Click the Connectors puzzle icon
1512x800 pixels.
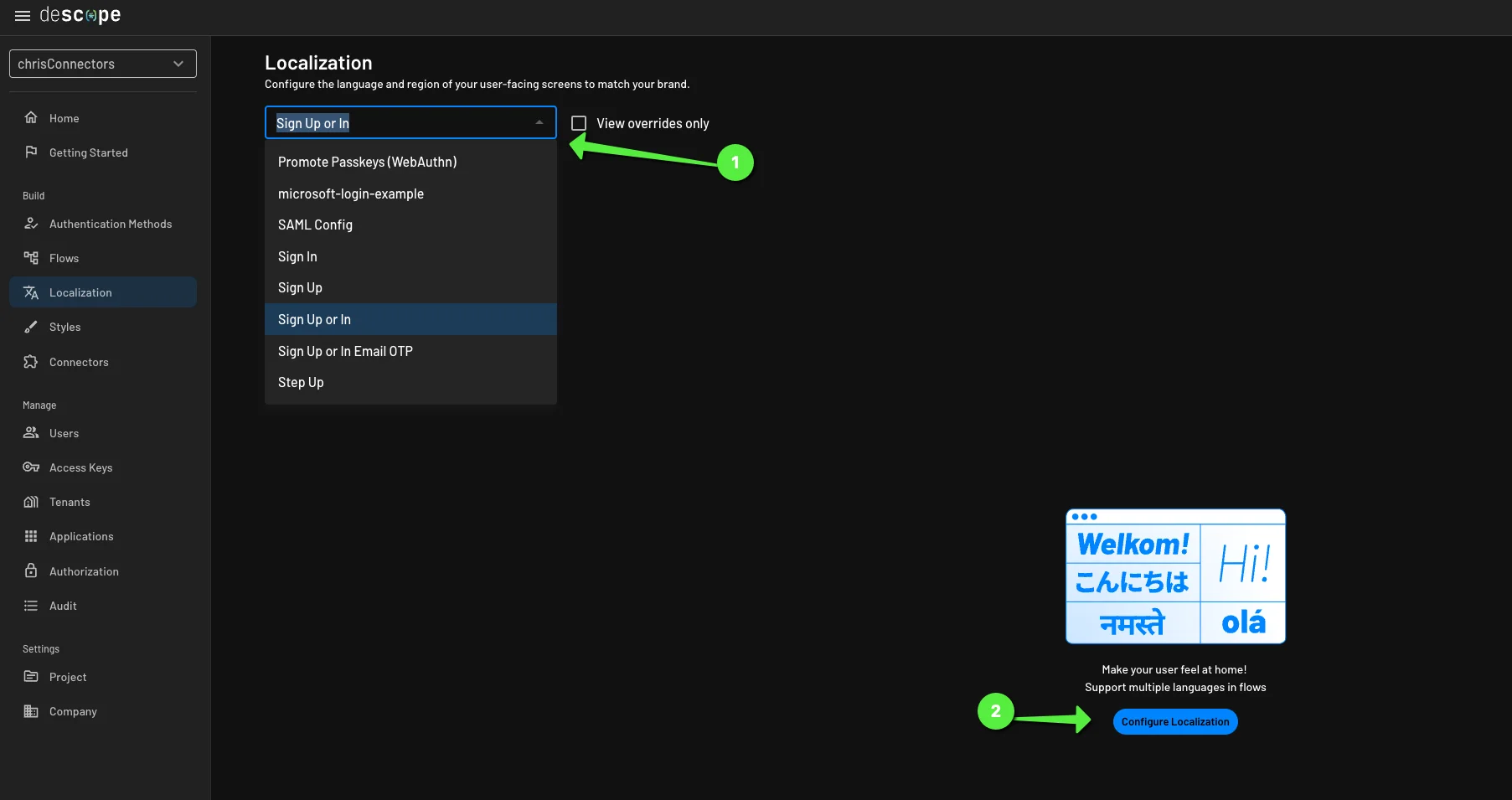tap(31, 362)
